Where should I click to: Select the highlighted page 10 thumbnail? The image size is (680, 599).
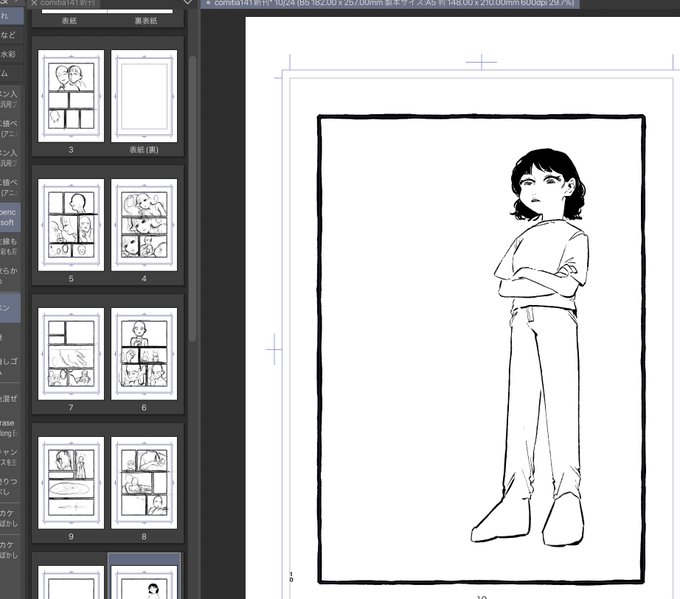[144, 581]
